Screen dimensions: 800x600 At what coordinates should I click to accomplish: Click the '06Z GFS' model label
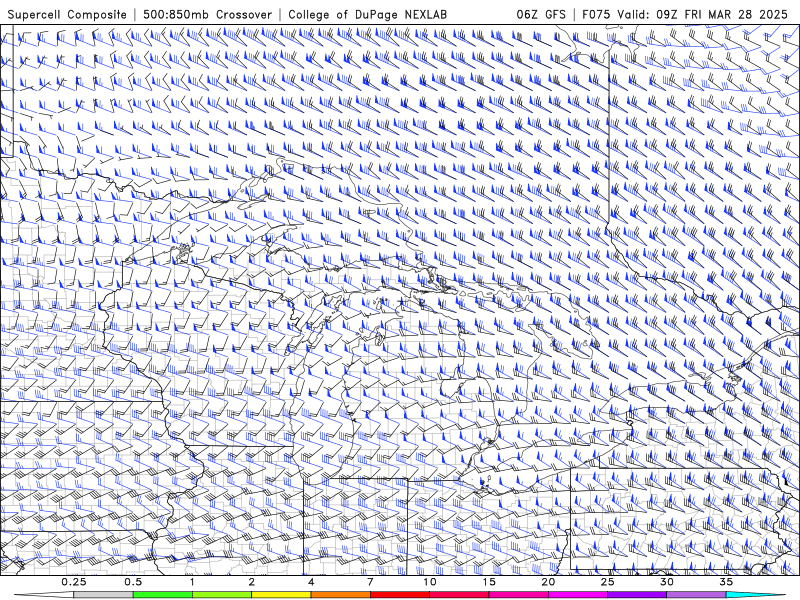[x=541, y=15]
